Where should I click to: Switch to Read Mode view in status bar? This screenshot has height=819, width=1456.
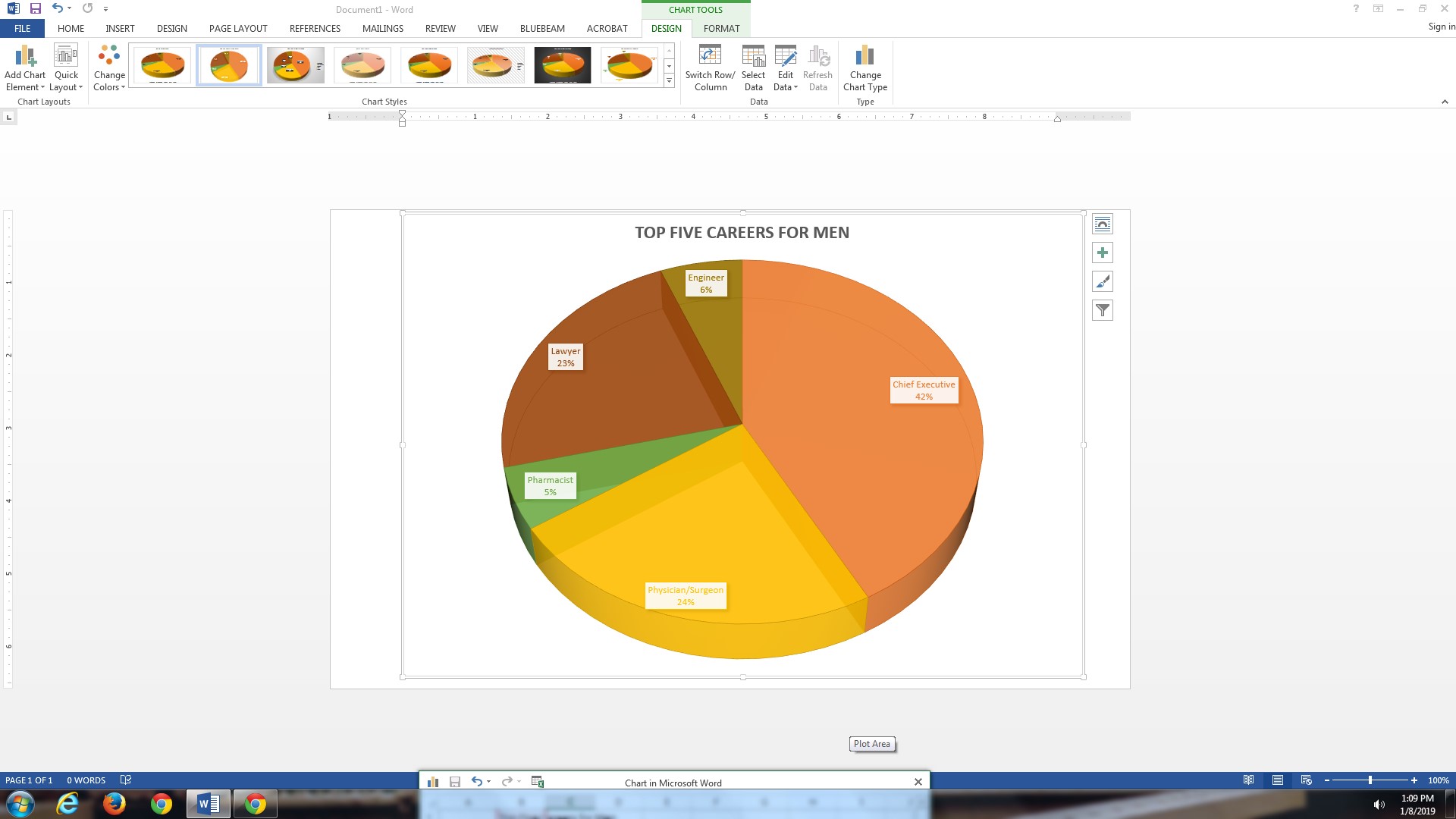1248,780
